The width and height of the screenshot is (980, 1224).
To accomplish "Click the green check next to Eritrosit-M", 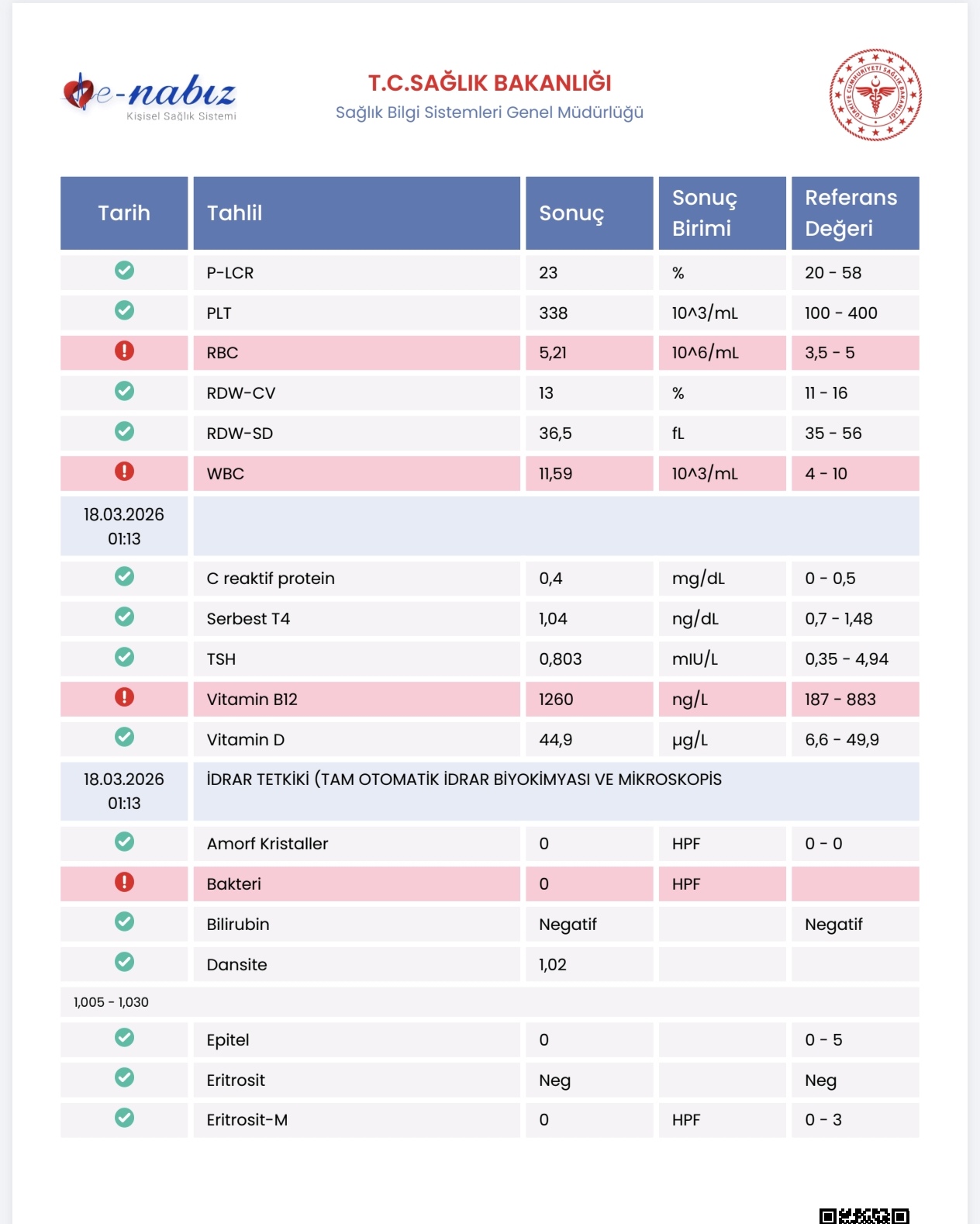I will pos(124,1118).
